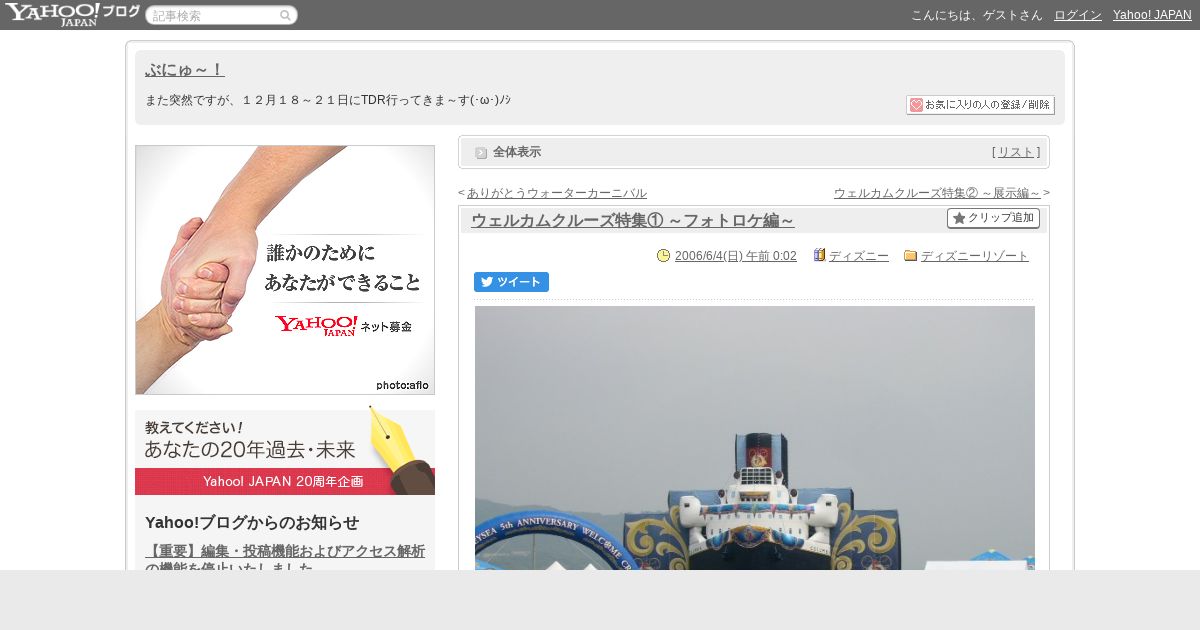This screenshot has height=630, width=1200.
Task: Click お気に入りの人の登録／削除 button
Action: [x=980, y=105]
